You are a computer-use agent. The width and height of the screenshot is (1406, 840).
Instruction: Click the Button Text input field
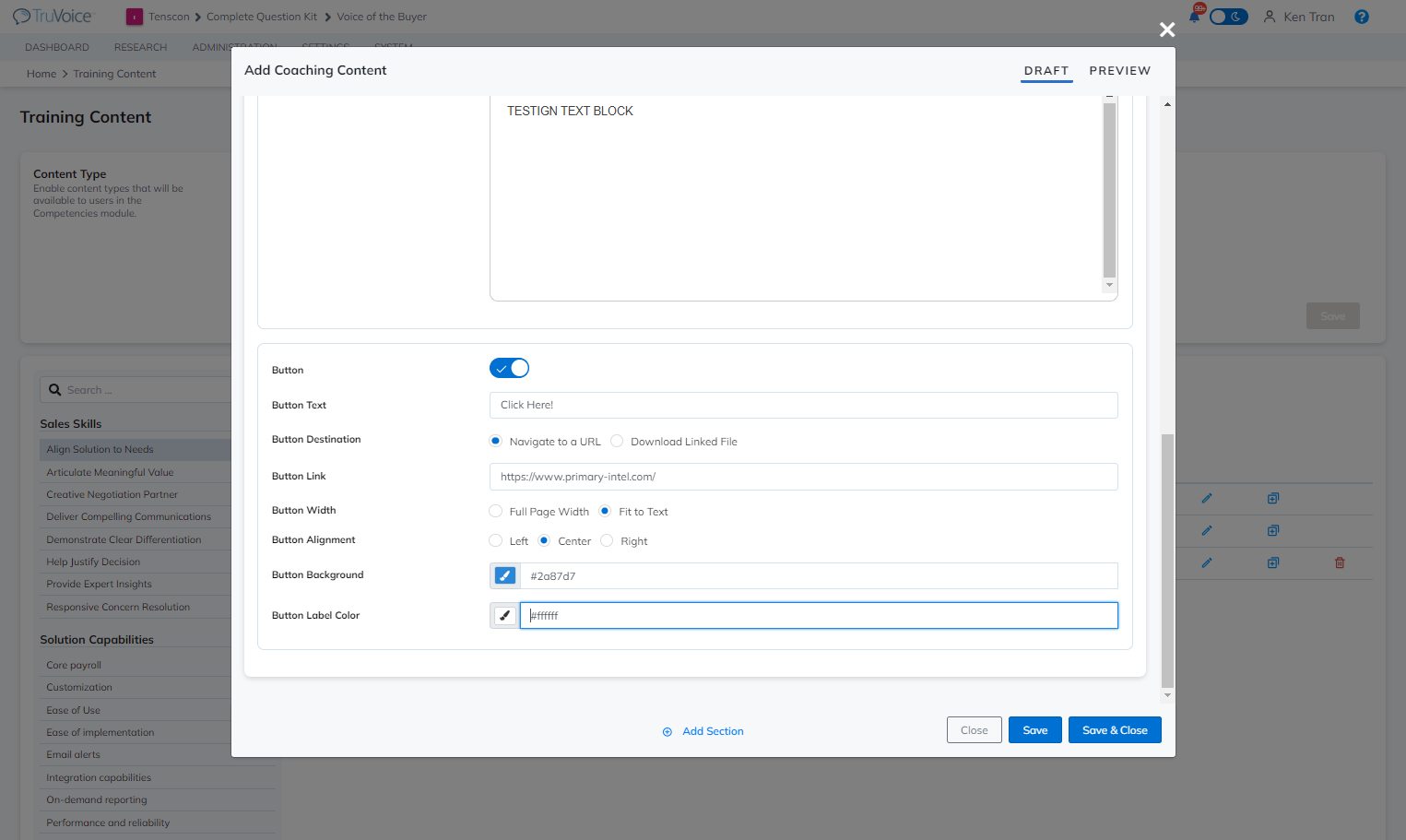(804, 405)
